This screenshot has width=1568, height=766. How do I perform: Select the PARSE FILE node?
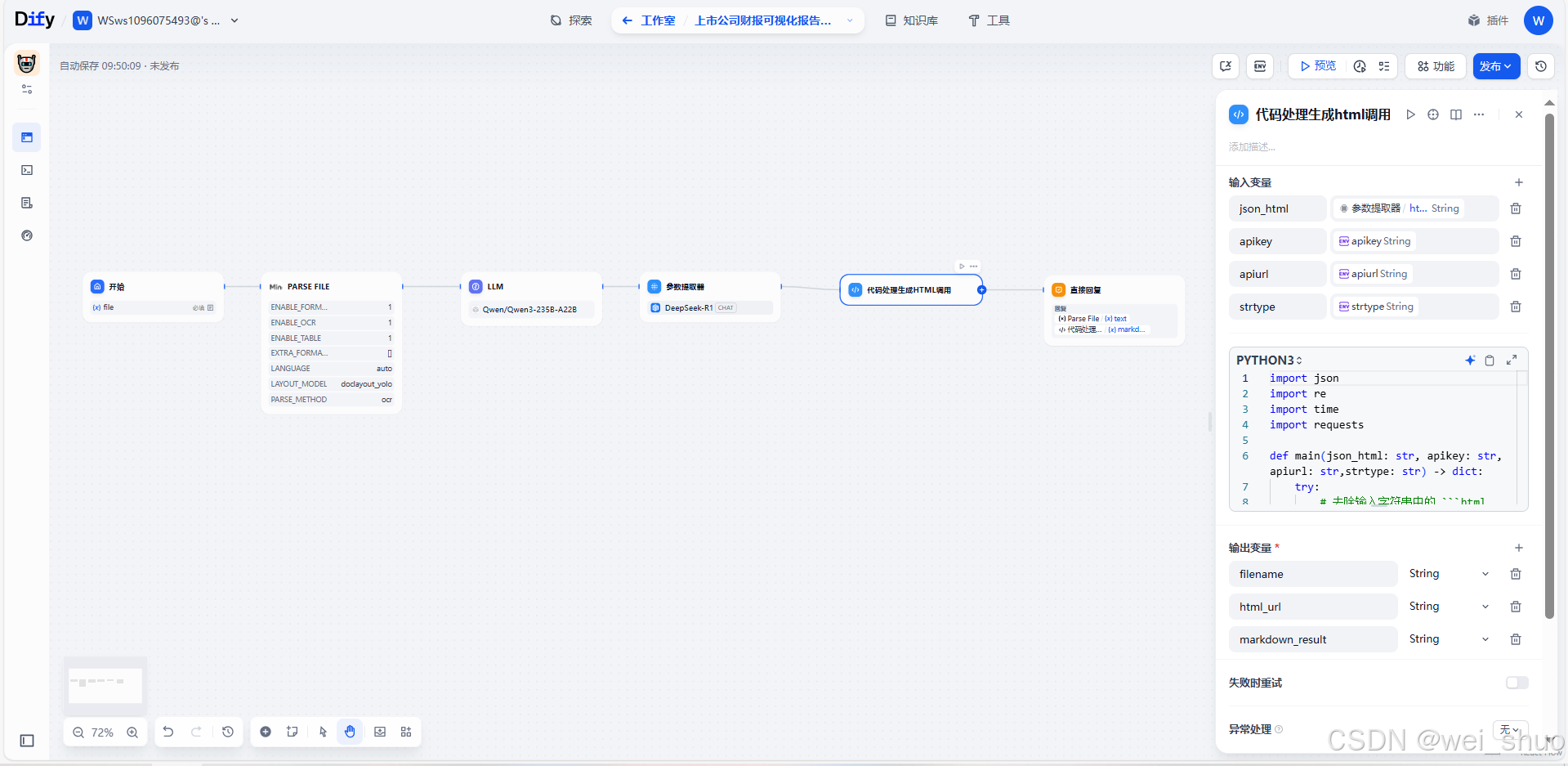pos(331,343)
